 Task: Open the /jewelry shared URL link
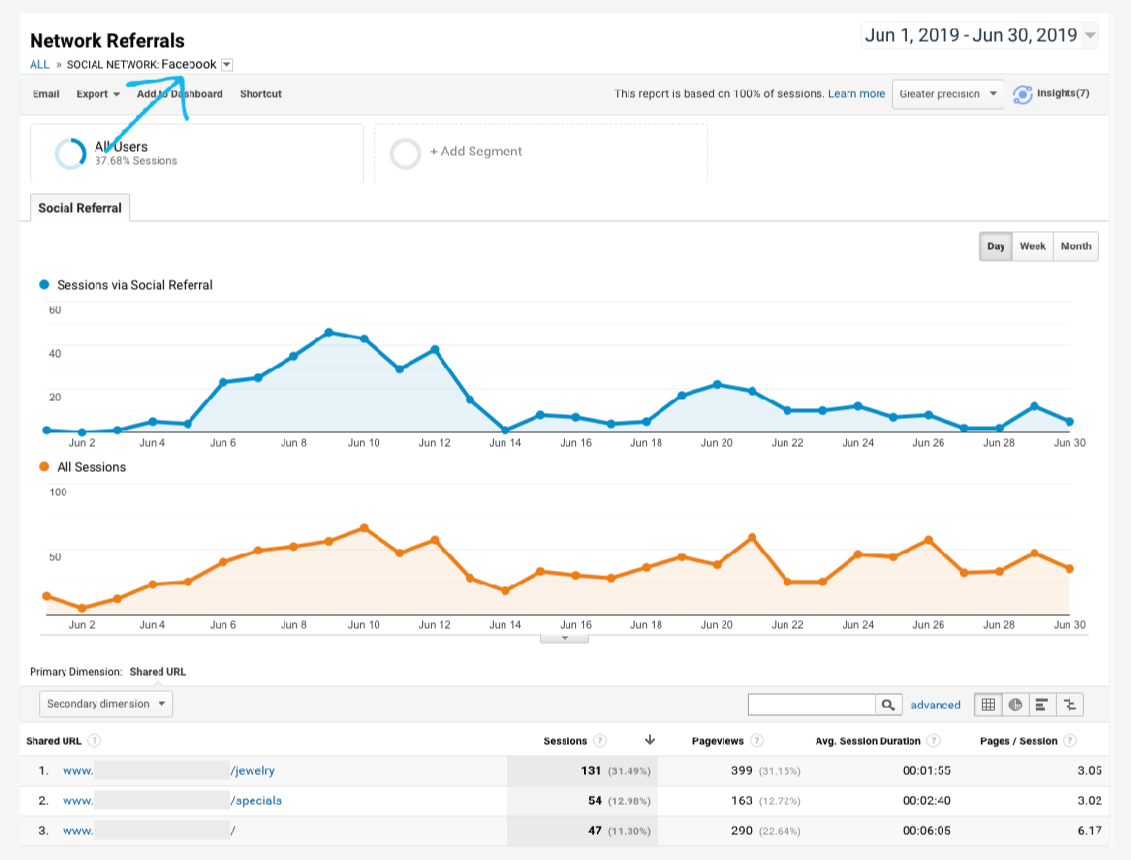coord(252,771)
